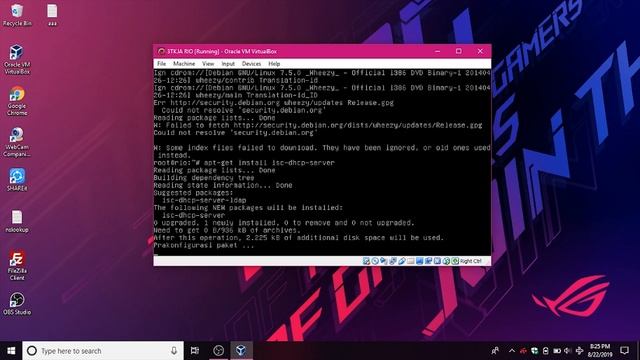Select the Recycle Bin desktop icon

(17, 15)
